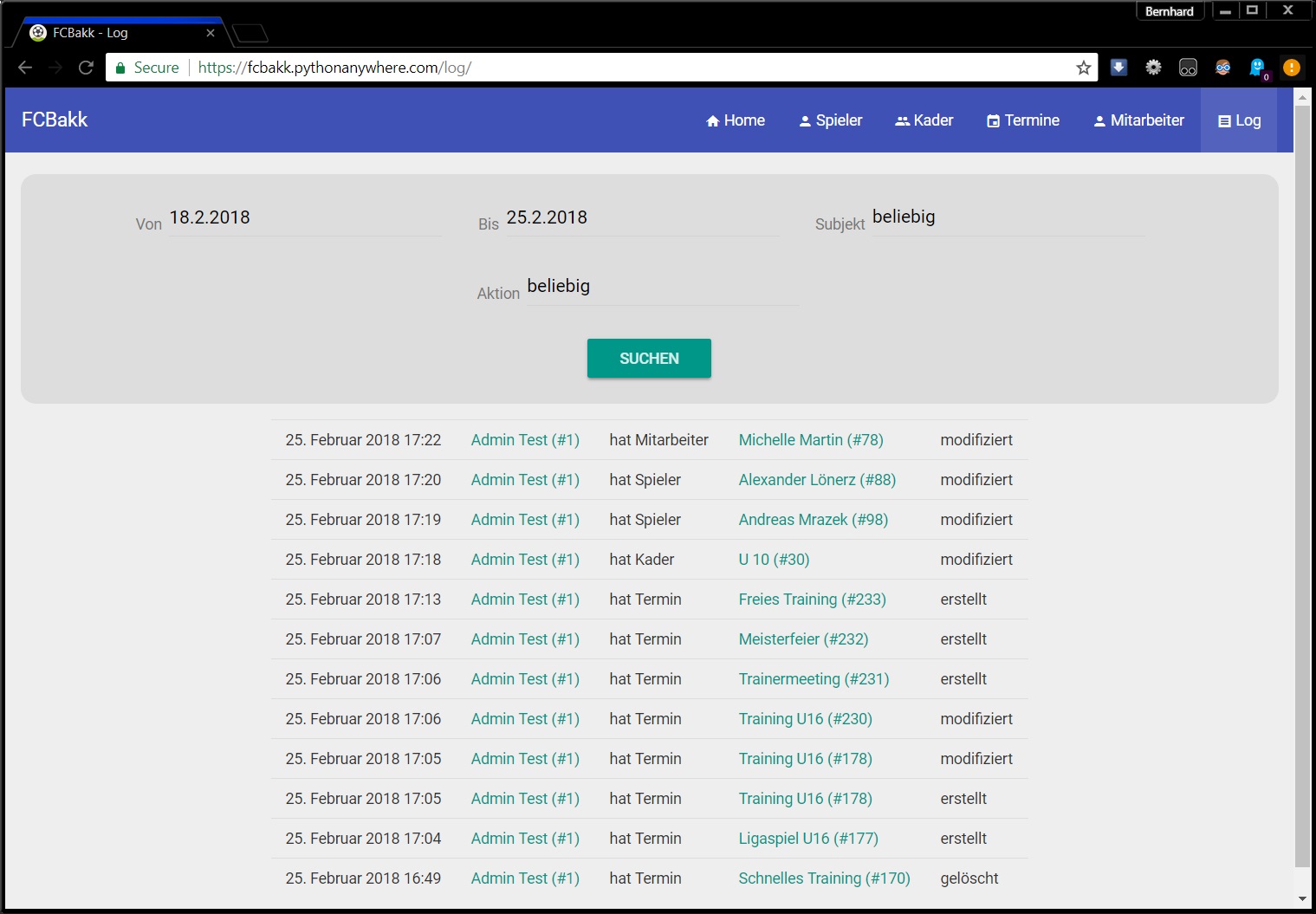This screenshot has height=914, width=1316.
Task: Go to Spieler in the navbar
Action: [x=830, y=120]
